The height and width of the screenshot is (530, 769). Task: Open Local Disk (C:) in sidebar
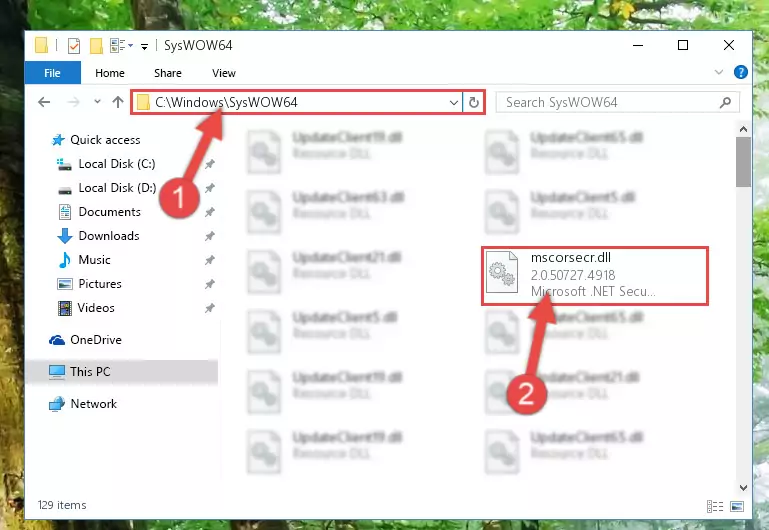pos(106,164)
